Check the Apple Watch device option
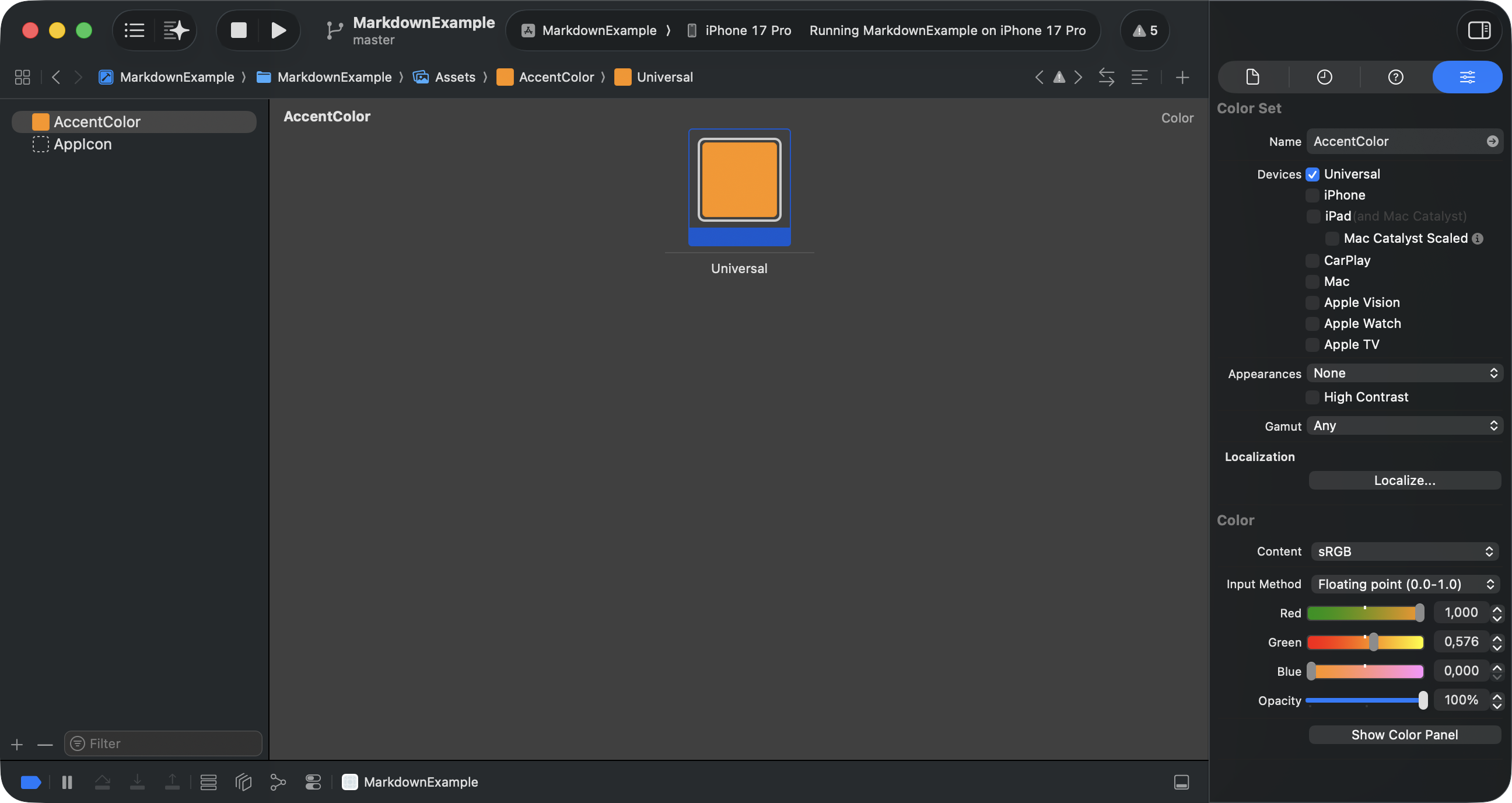 point(1312,324)
